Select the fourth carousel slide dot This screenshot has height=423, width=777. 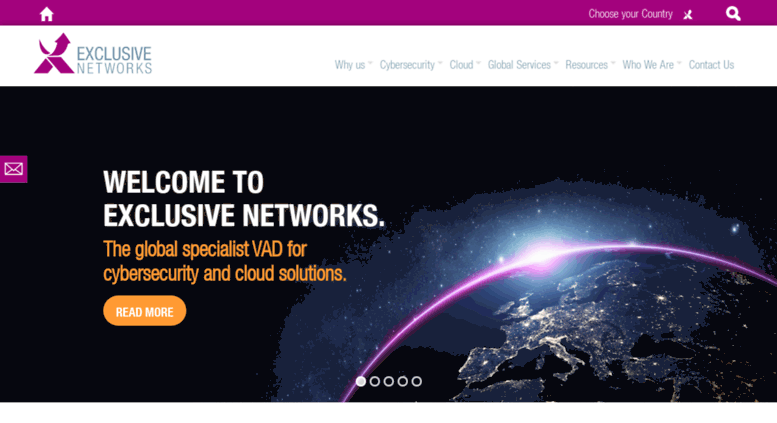click(x=403, y=381)
